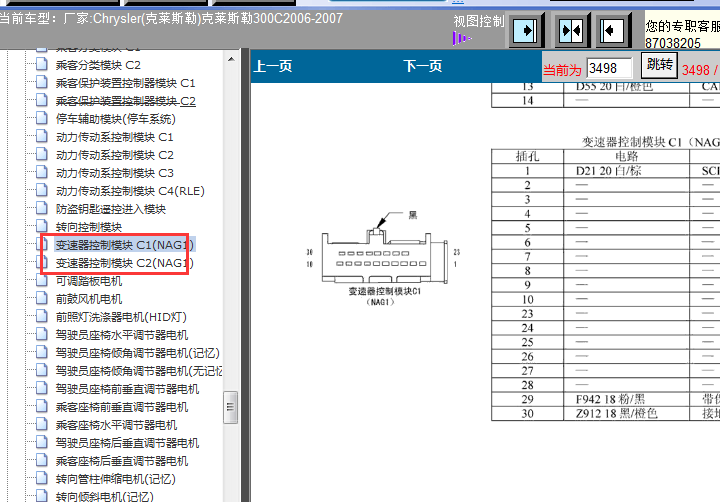Image resolution: width=720 pixels, height=502 pixels.
Task: Click the tree panel scrollbar thumb
Action: (x=231, y=407)
